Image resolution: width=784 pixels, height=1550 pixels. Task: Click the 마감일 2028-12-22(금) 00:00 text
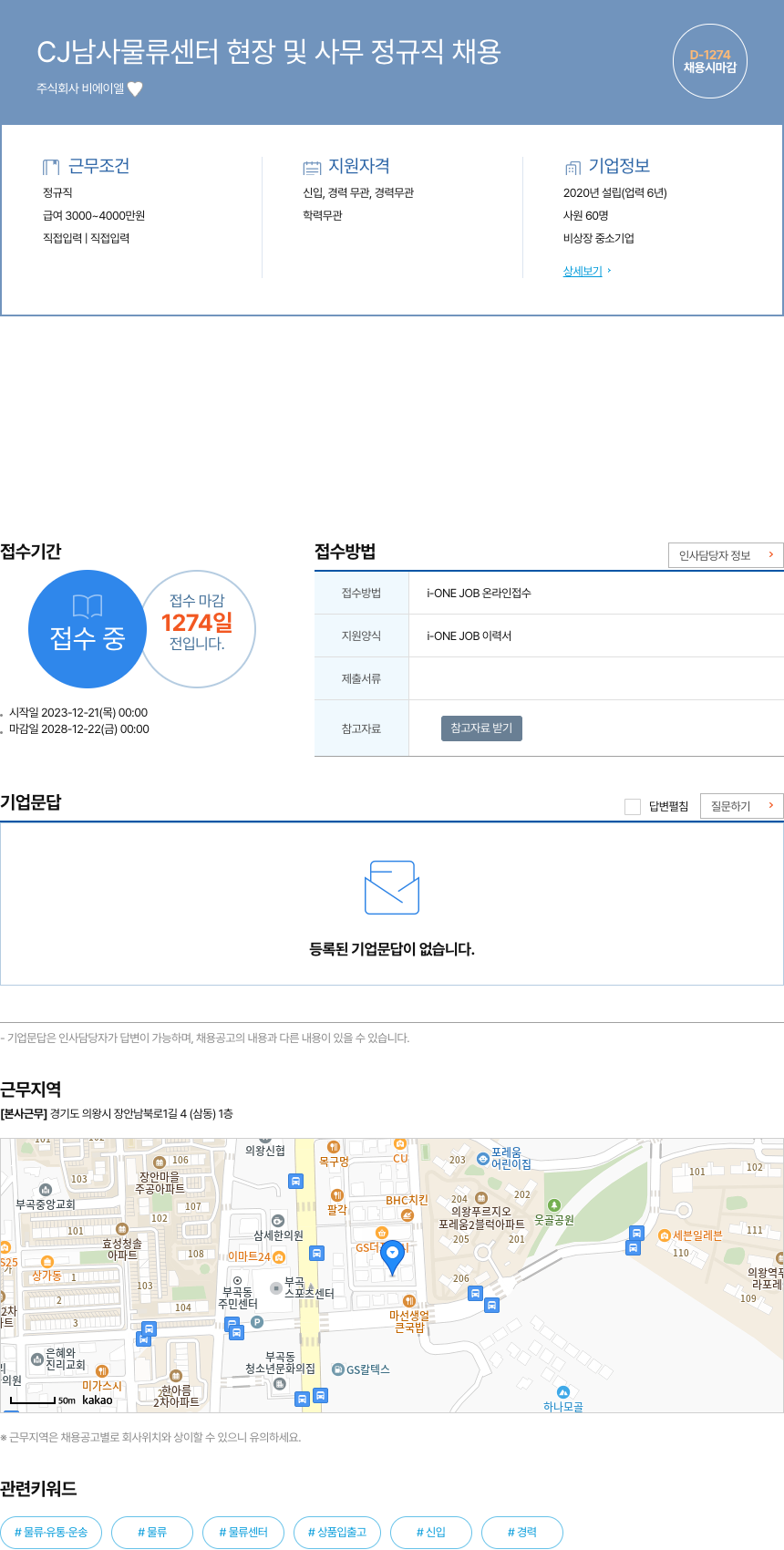78,729
